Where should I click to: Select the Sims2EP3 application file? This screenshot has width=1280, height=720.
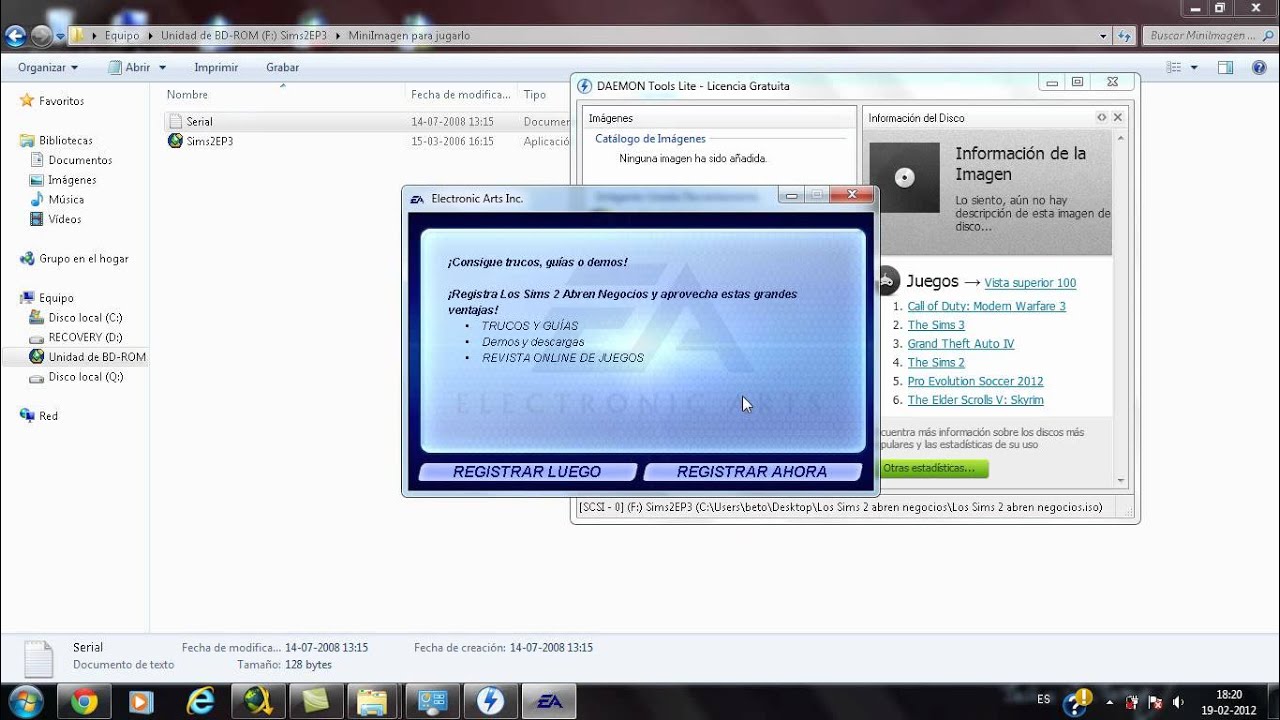click(209, 141)
